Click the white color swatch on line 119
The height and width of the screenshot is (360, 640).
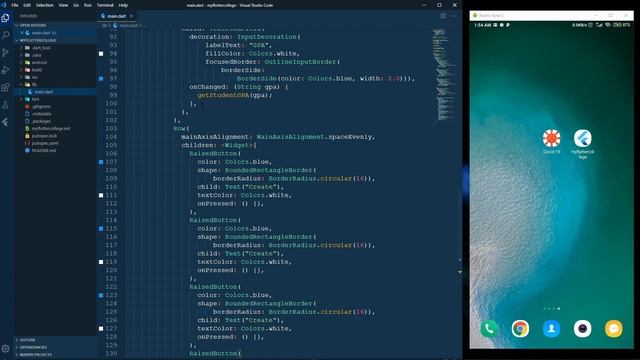tap(101, 262)
